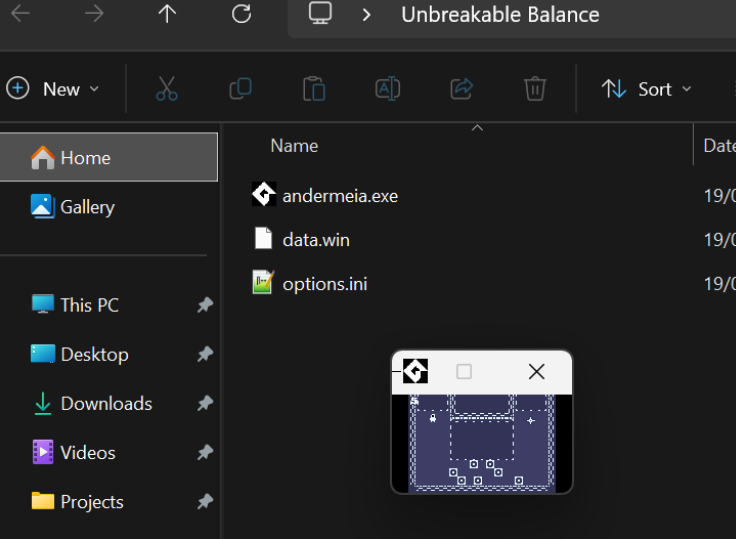Refresh the current folder view

click(241, 14)
